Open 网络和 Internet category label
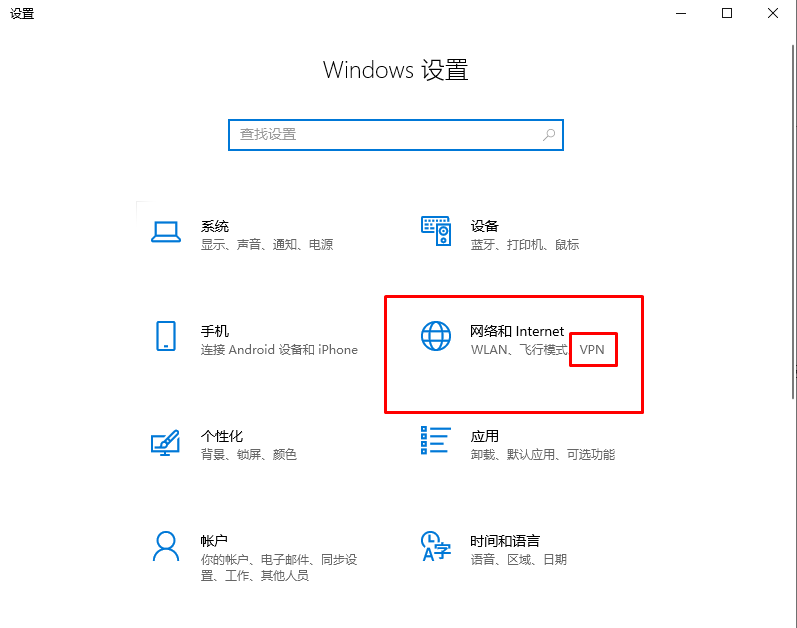Screen dimensions: 797x628 tap(517, 331)
